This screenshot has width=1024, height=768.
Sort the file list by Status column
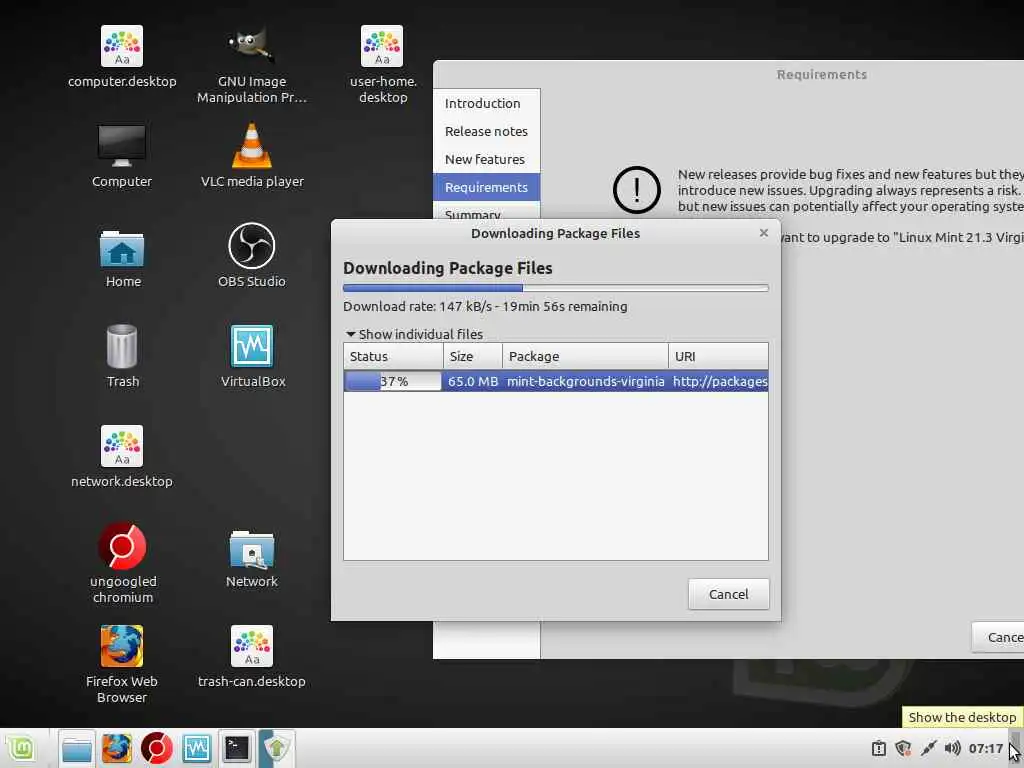tap(394, 357)
